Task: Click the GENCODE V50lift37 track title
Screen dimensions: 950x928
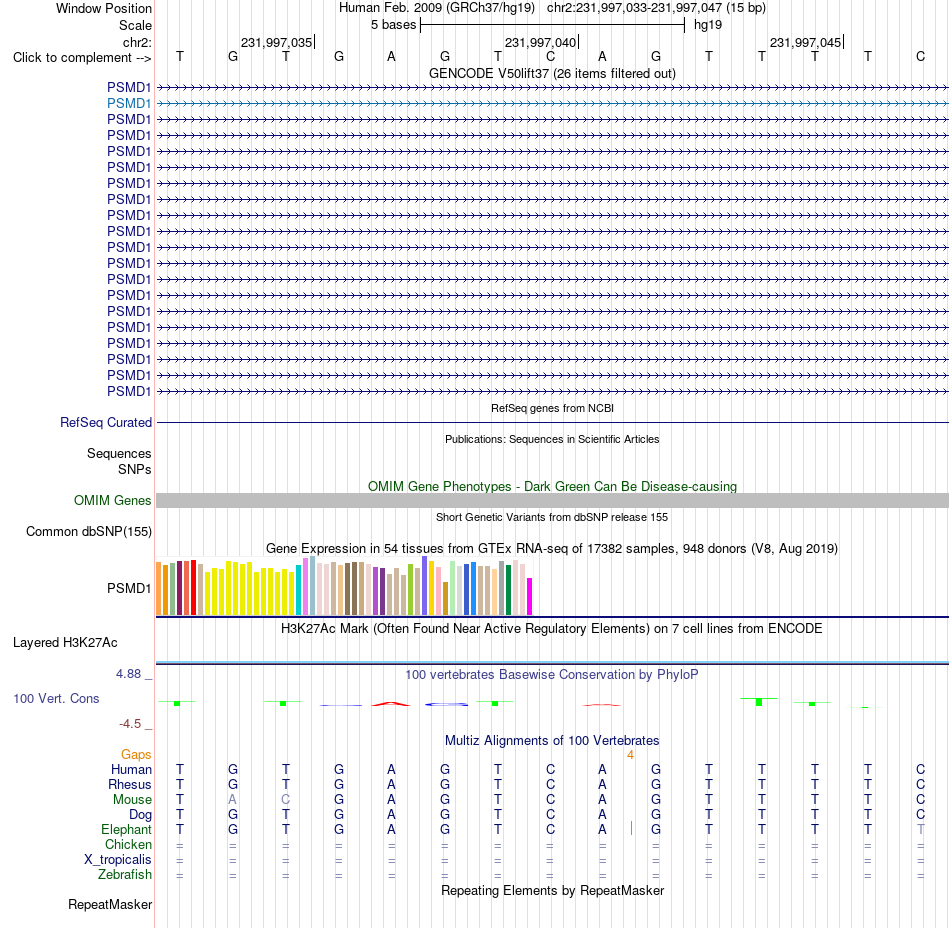Action: click(x=552, y=73)
